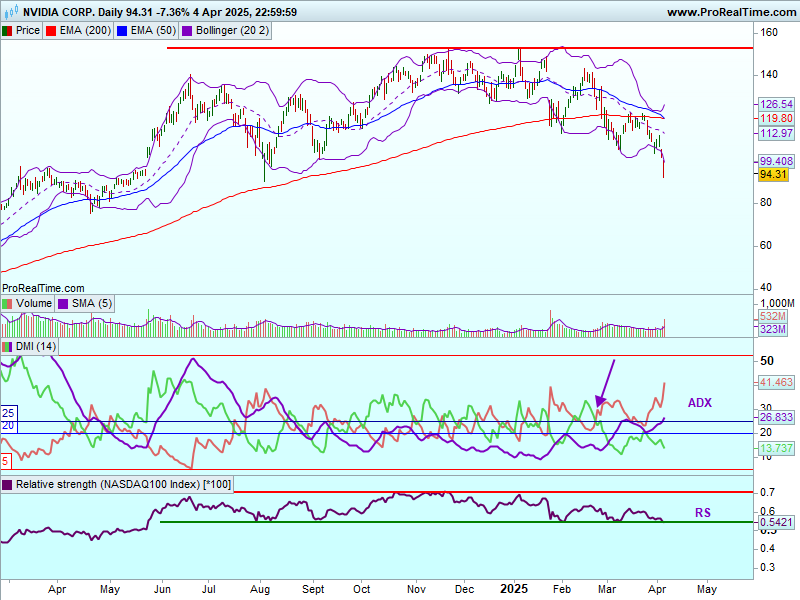
Task: Click the 0.5421 relative strength value label
Action: (776, 522)
